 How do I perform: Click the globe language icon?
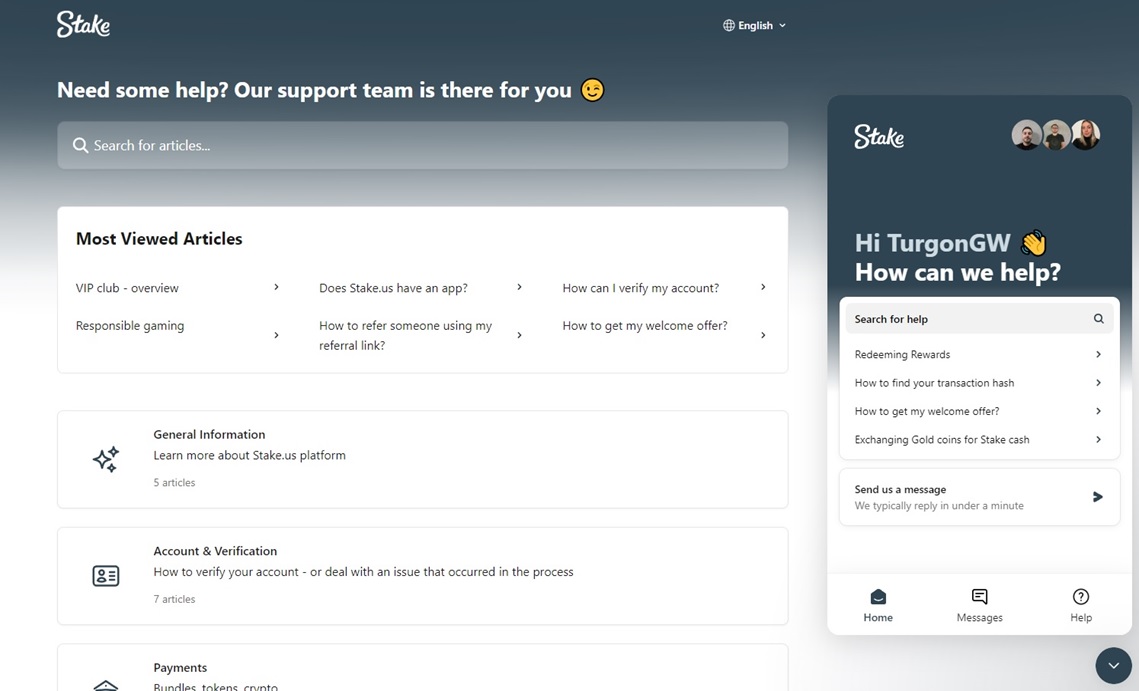[729, 25]
